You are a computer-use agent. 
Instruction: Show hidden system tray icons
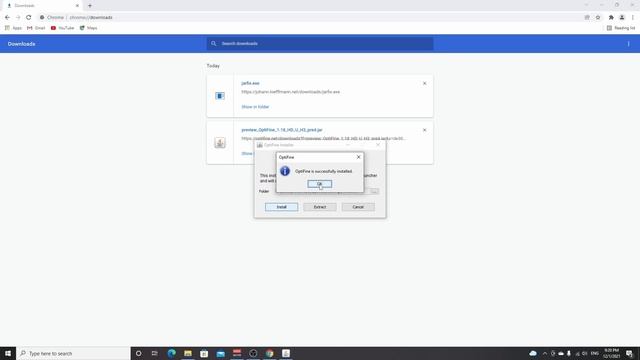coord(544,353)
